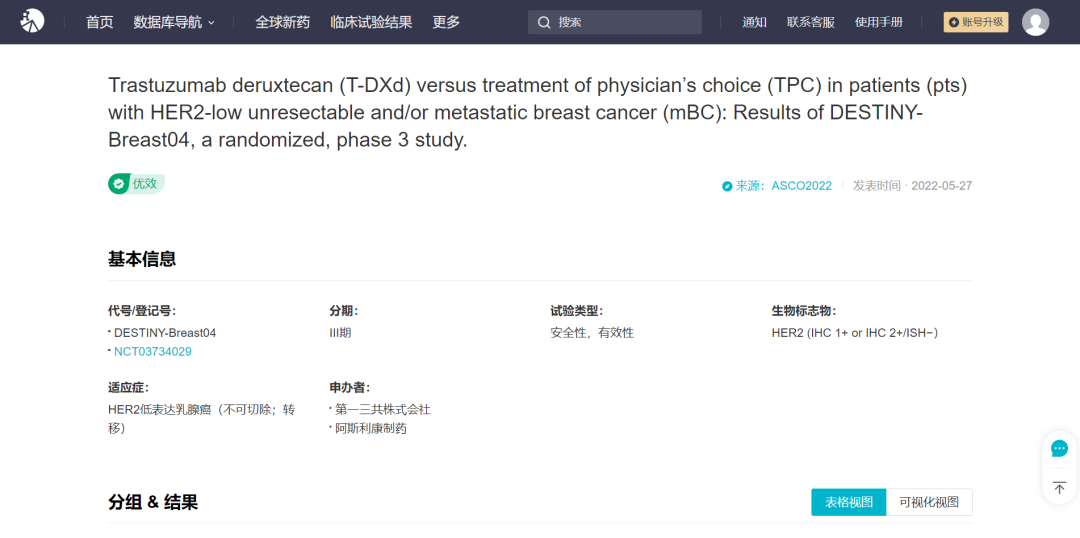Screen dimensions: 1080x538
Task: Switch to 表格视图 table view
Action: (x=849, y=502)
